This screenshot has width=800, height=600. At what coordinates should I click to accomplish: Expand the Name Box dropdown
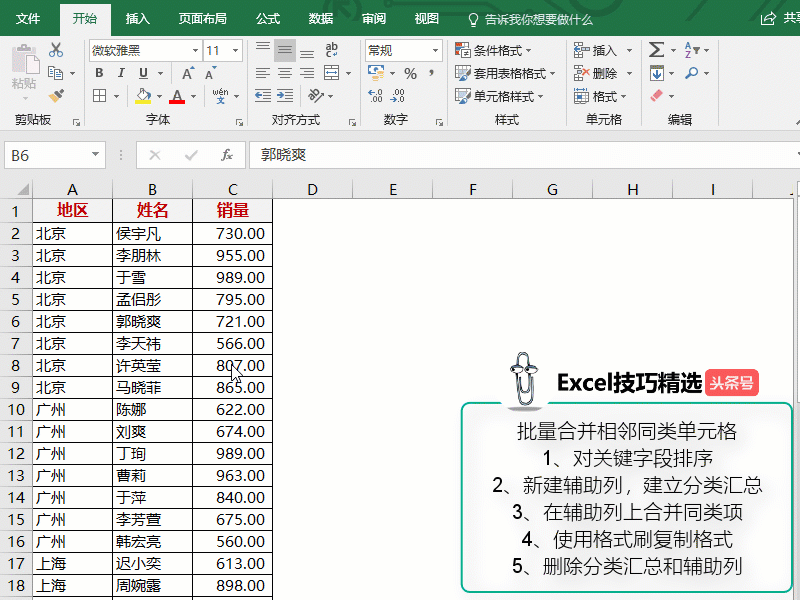coord(95,155)
